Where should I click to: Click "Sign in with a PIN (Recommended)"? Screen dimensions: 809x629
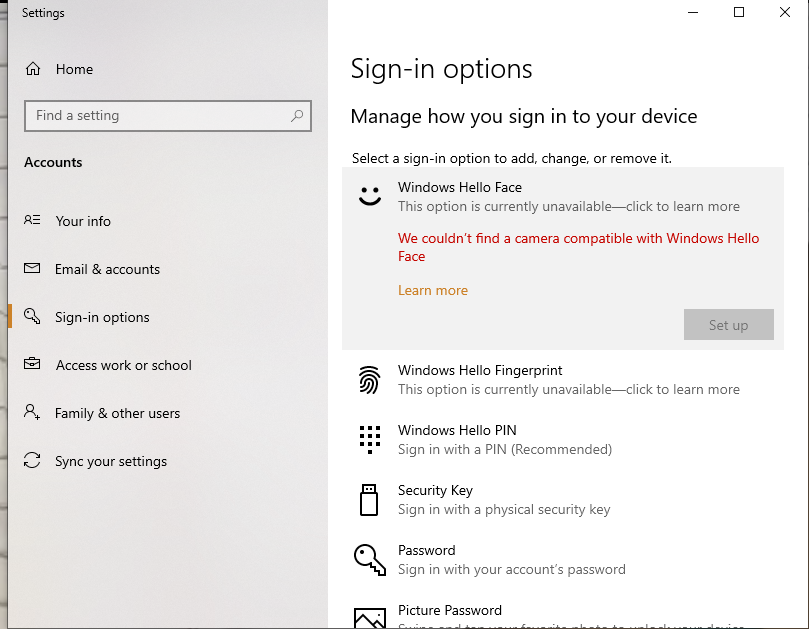[505, 449]
